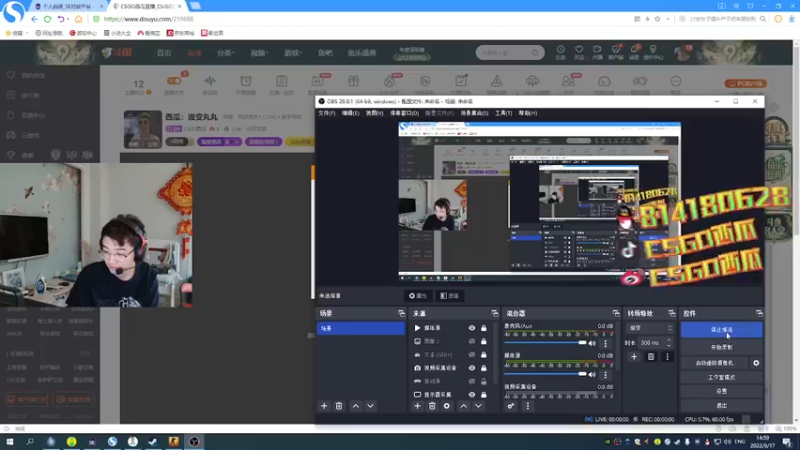Click the 启动虚拟摄像机 button
Image resolution: width=800 pixels, height=450 pixels.
[x=715, y=363]
